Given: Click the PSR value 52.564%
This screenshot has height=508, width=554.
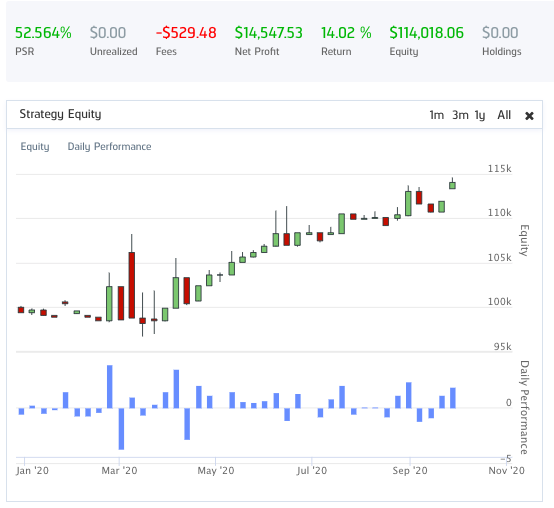Looking at the screenshot, I should click(43, 33).
